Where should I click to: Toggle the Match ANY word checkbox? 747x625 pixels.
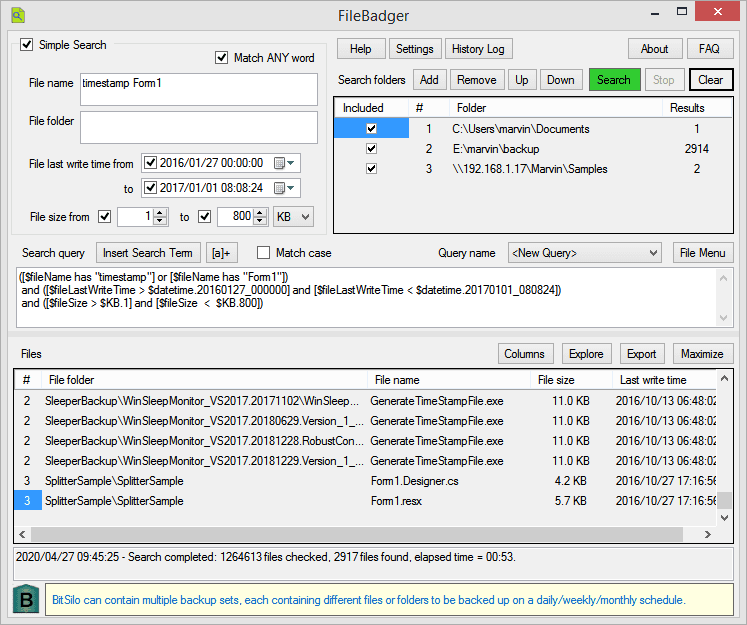click(x=222, y=58)
